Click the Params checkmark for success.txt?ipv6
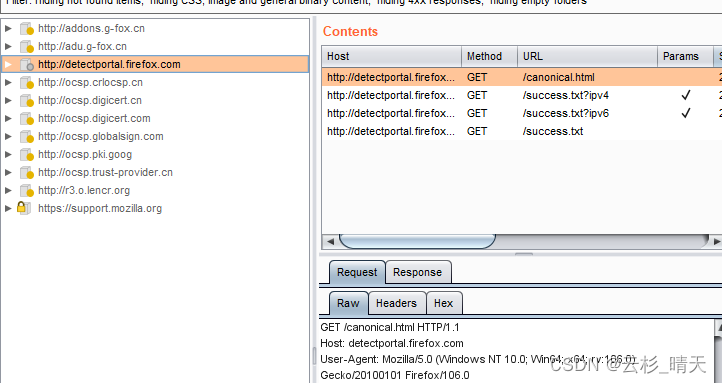 coord(686,113)
